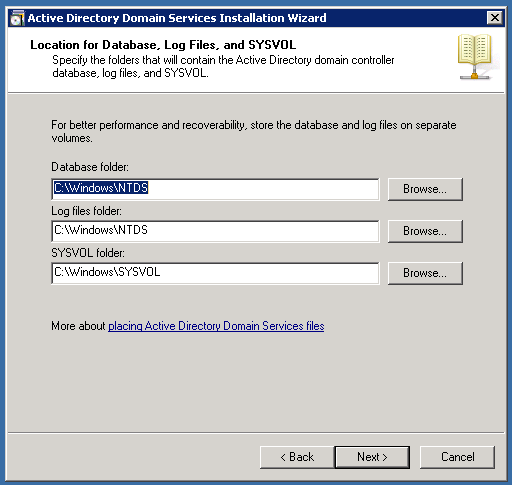Click the Location for Database heading

coord(163,45)
